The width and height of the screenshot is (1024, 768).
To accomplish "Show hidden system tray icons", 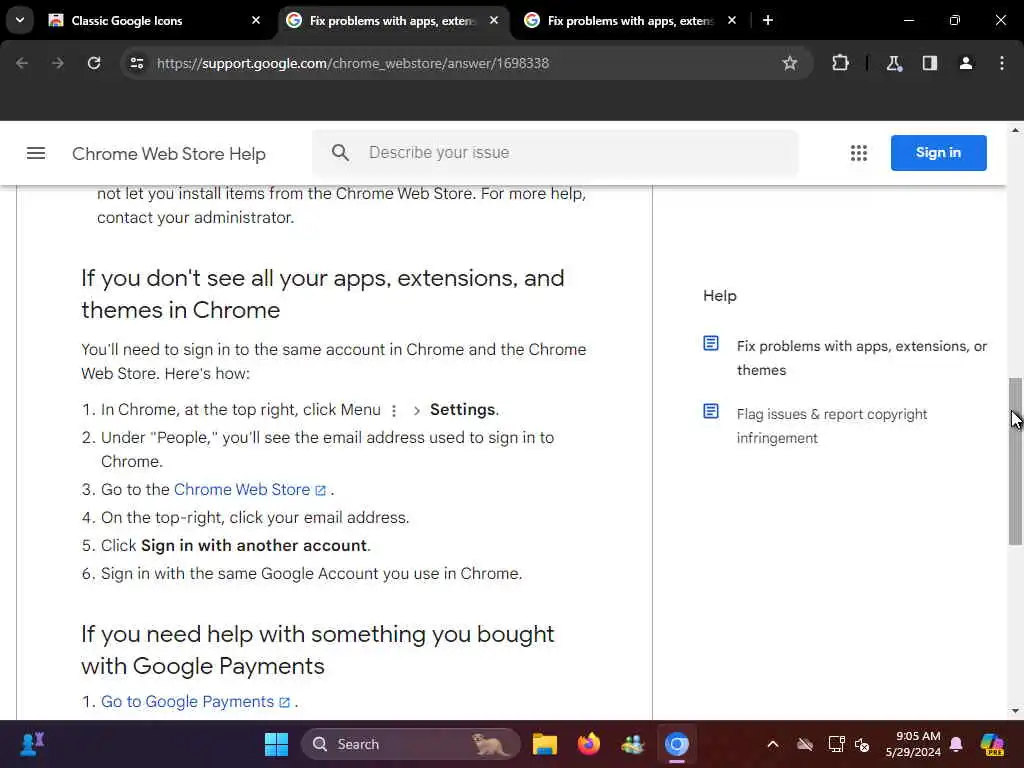I will pyautogui.click(x=773, y=744).
